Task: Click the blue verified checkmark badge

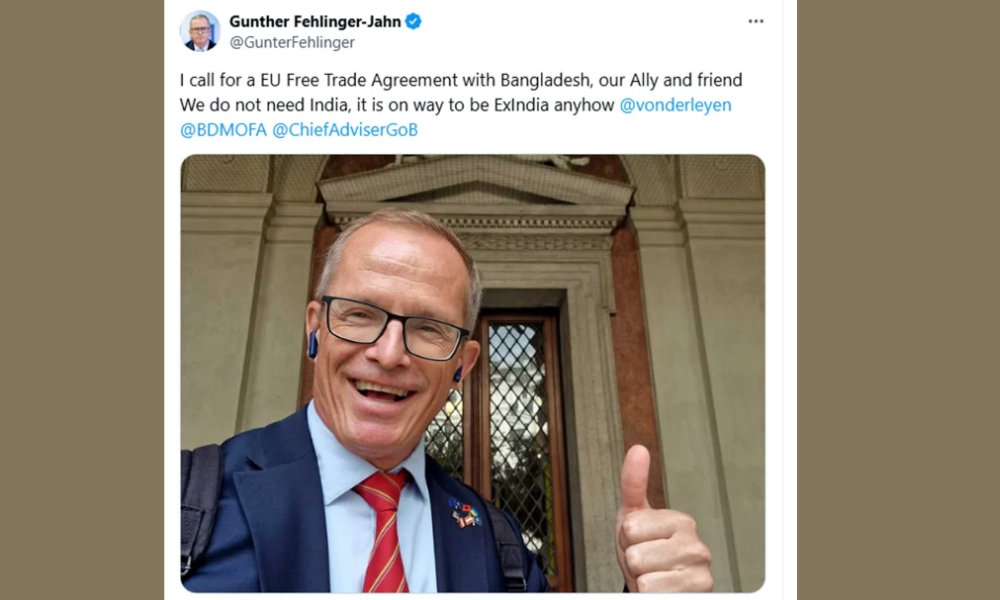Action: [x=413, y=22]
